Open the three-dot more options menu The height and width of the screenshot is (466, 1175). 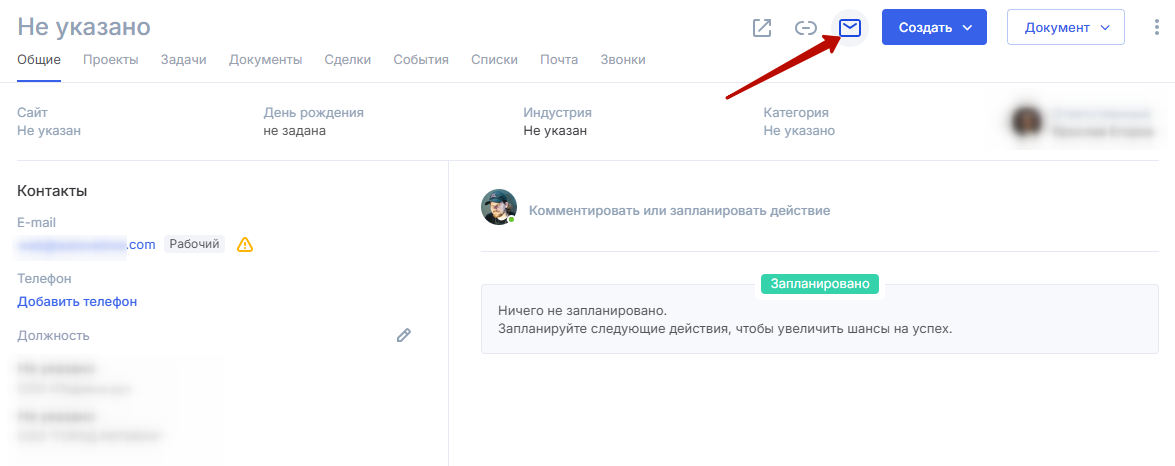click(1157, 28)
